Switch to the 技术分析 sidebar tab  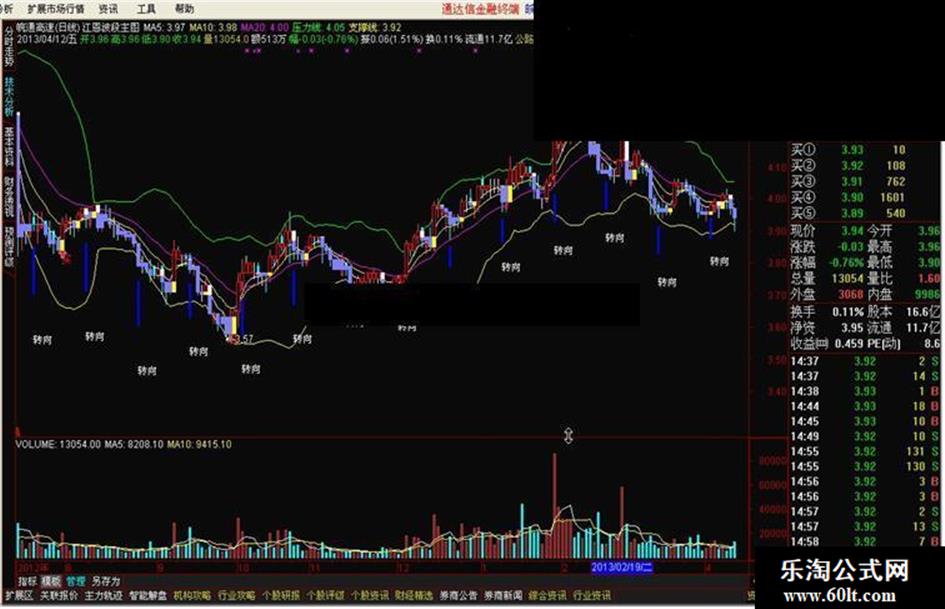tap(8, 96)
